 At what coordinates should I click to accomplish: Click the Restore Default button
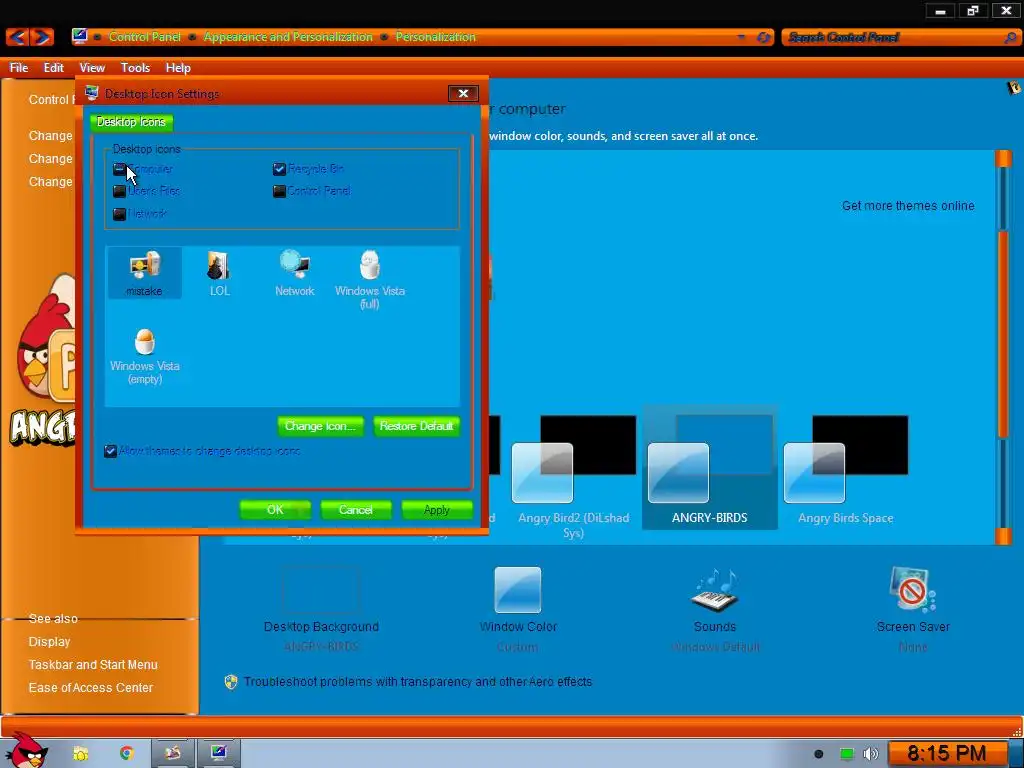416,426
